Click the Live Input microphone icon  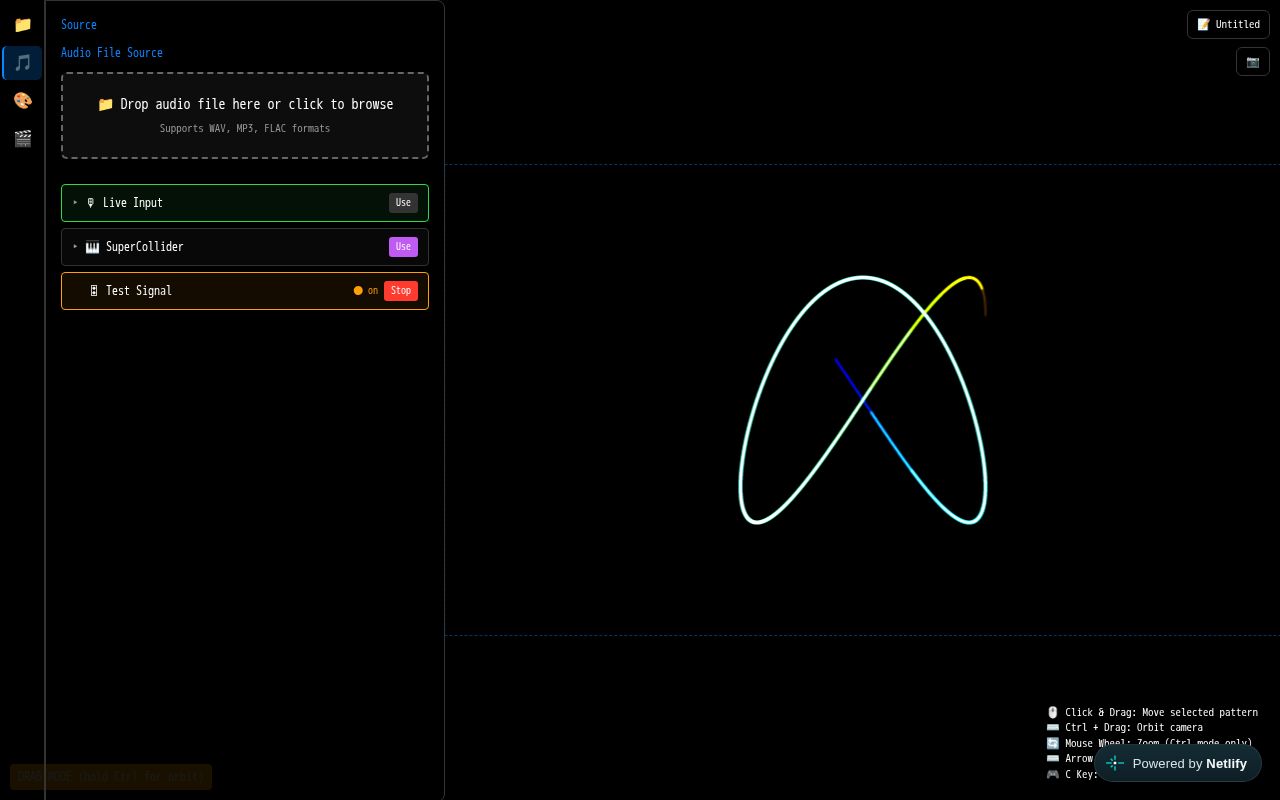pyautogui.click(x=91, y=203)
